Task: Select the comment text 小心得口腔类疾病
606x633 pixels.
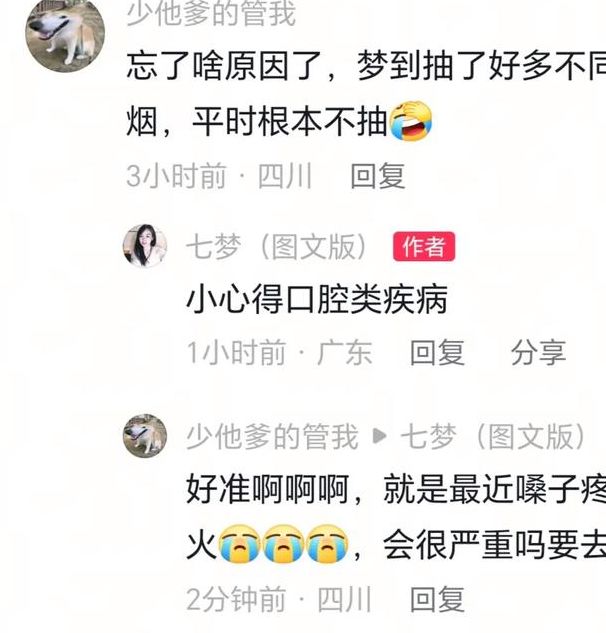Action: pyautogui.click(x=317, y=299)
